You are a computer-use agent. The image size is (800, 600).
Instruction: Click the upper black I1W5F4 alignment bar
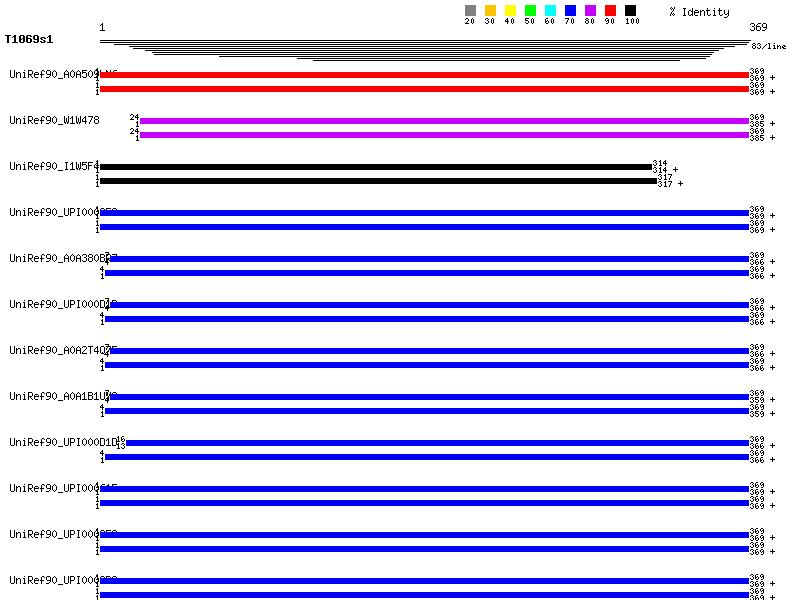coord(375,167)
